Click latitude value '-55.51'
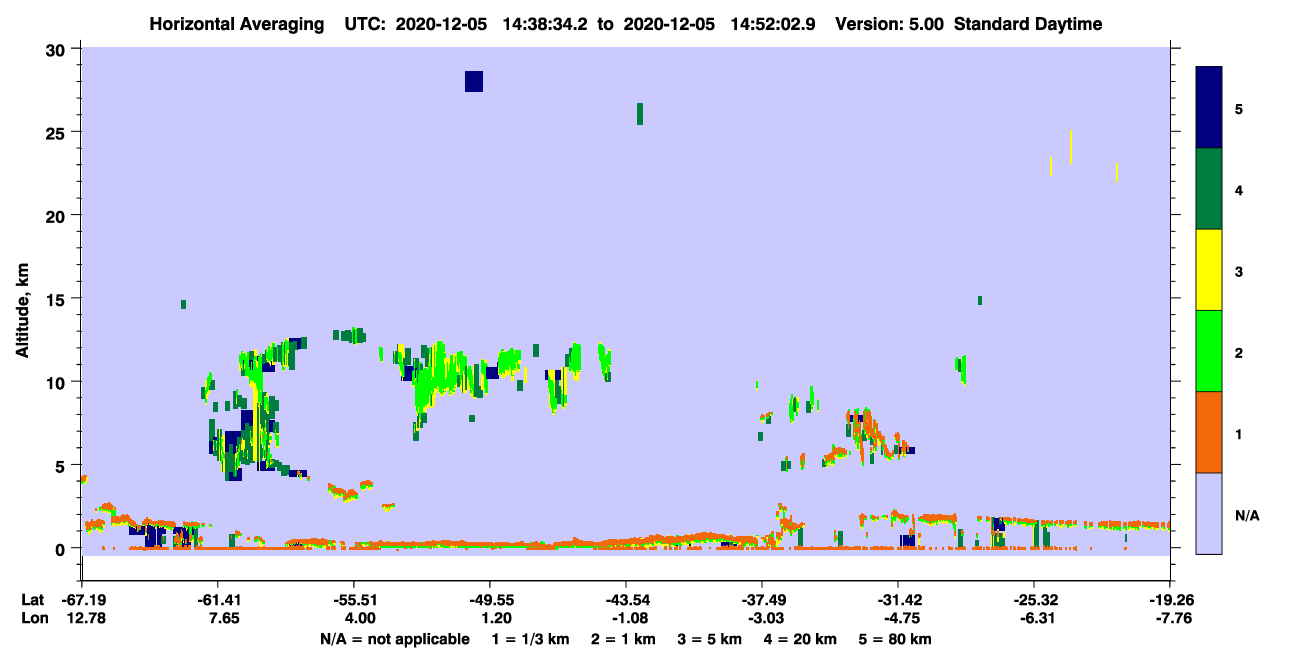1300x667 pixels. [x=354, y=600]
